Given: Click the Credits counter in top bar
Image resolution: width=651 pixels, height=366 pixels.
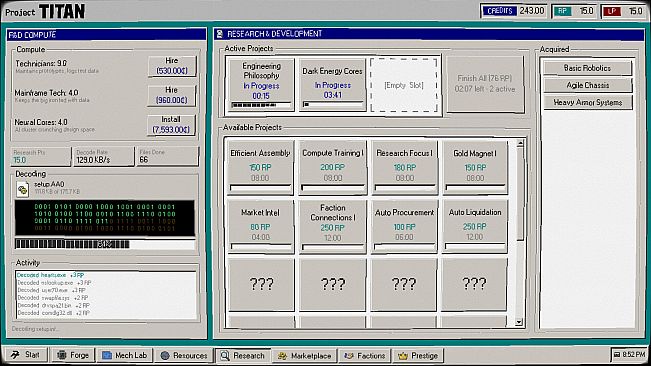Looking at the screenshot, I should coord(513,11).
